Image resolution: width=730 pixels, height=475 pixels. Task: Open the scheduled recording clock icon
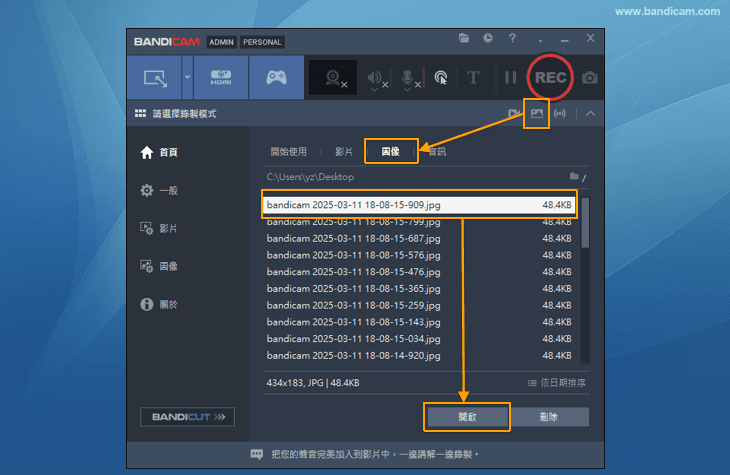(x=488, y=38)
